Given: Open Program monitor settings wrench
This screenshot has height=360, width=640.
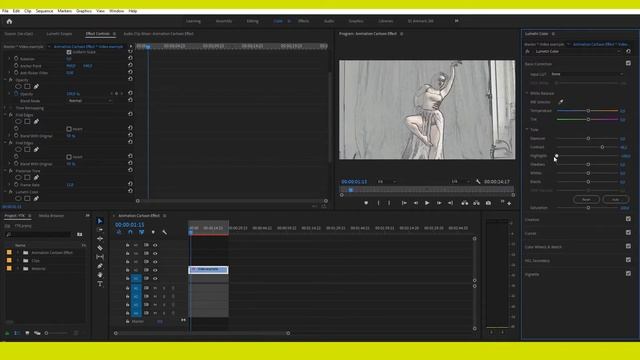Looking at the screenshot, I should point(478,182).
